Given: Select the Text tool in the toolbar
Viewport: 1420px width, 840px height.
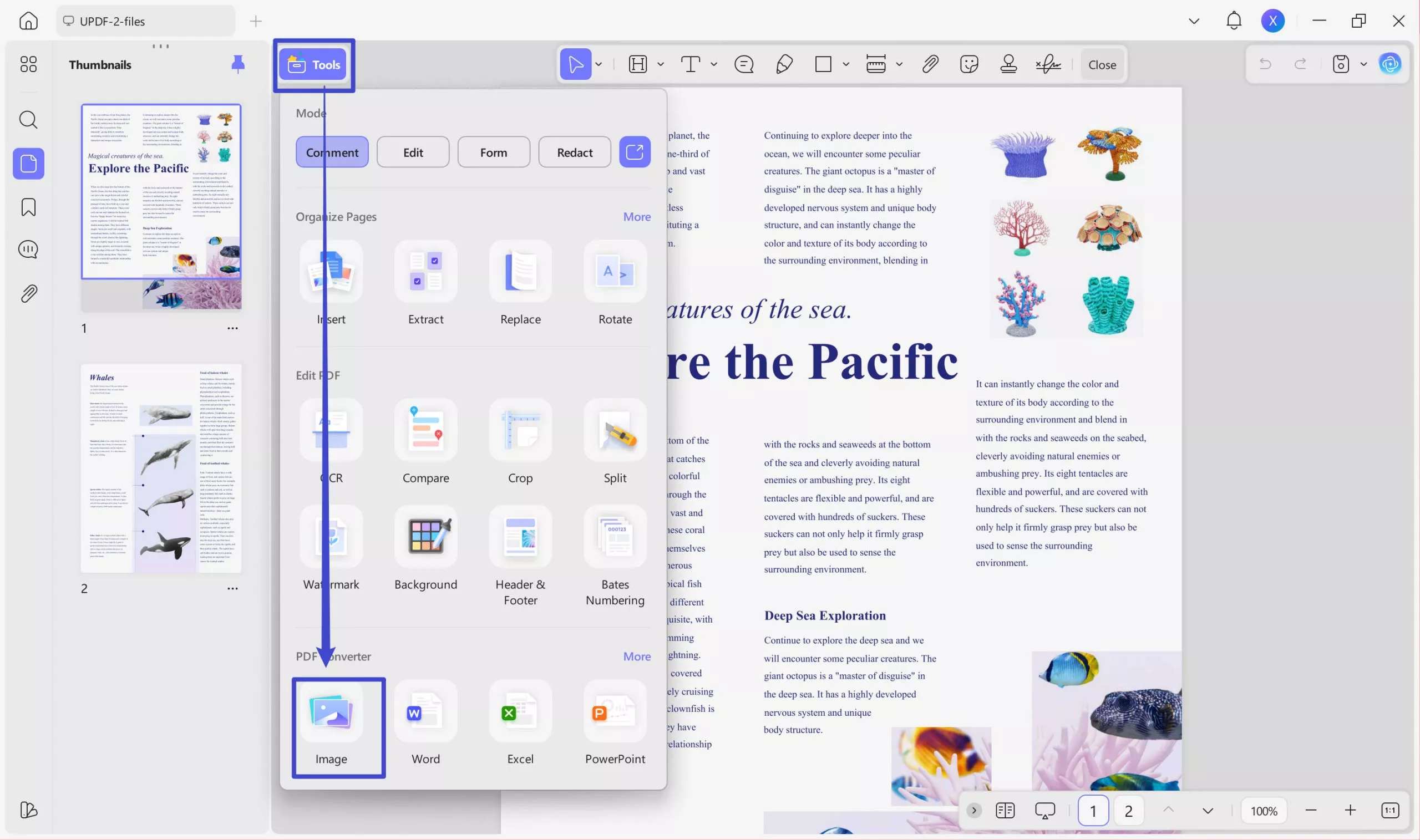Looking at the screenshot, I should (x=691, y=64).
